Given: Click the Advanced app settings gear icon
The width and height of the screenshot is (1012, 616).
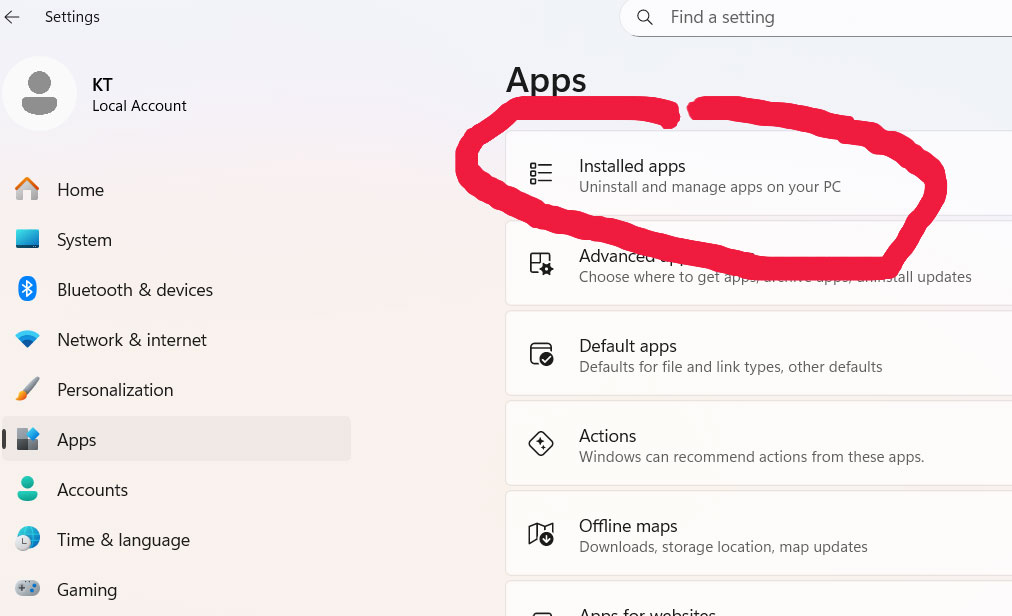Looking at the screenshot, I should [541, 263].
